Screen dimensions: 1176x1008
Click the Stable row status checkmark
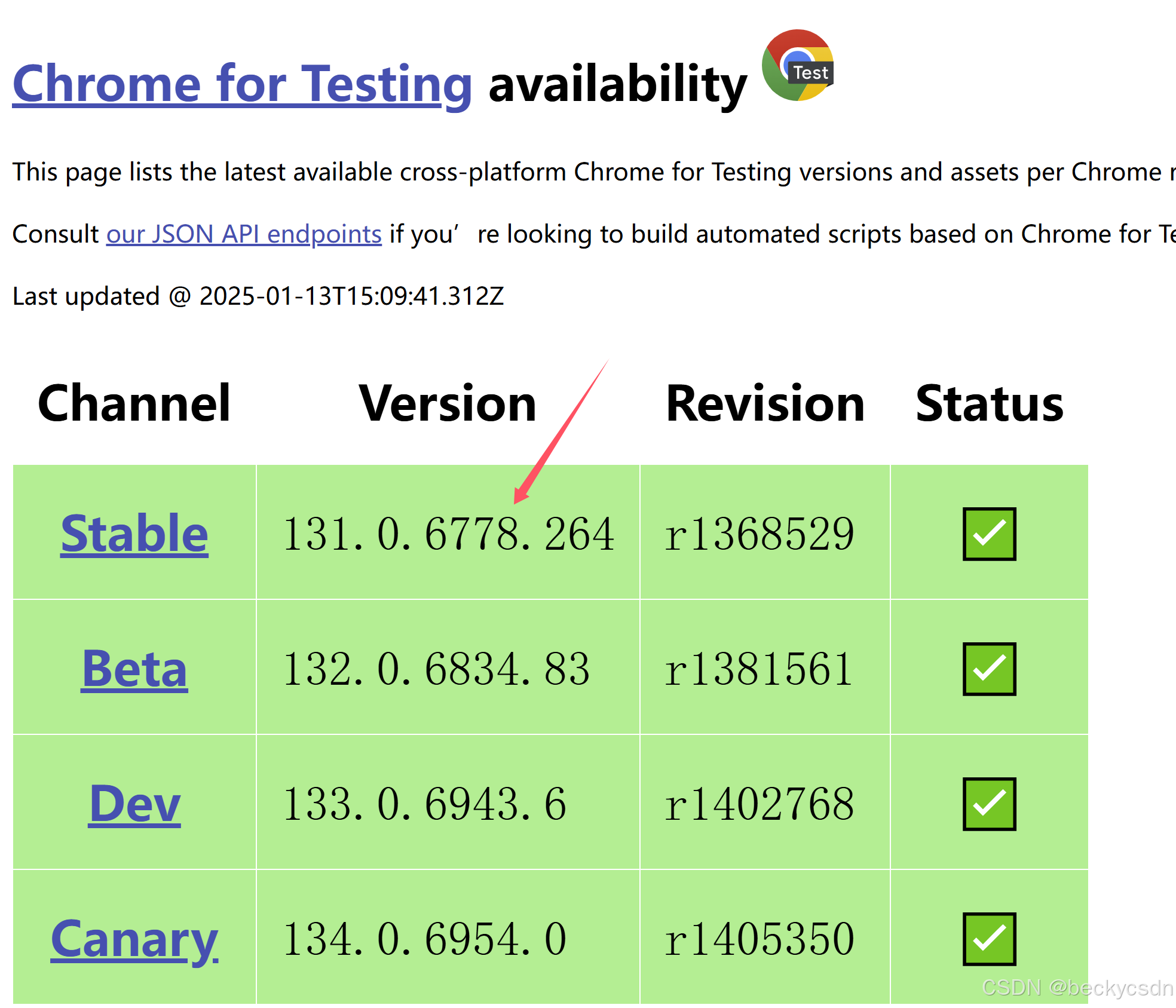click(x=989, y=534)
